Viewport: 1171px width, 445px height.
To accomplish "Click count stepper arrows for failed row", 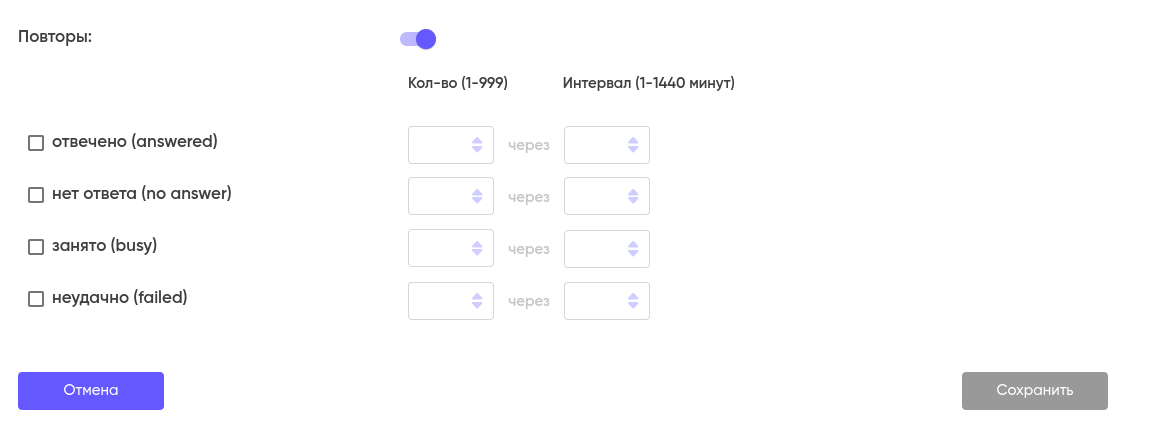I will click(x=477, y=301).
